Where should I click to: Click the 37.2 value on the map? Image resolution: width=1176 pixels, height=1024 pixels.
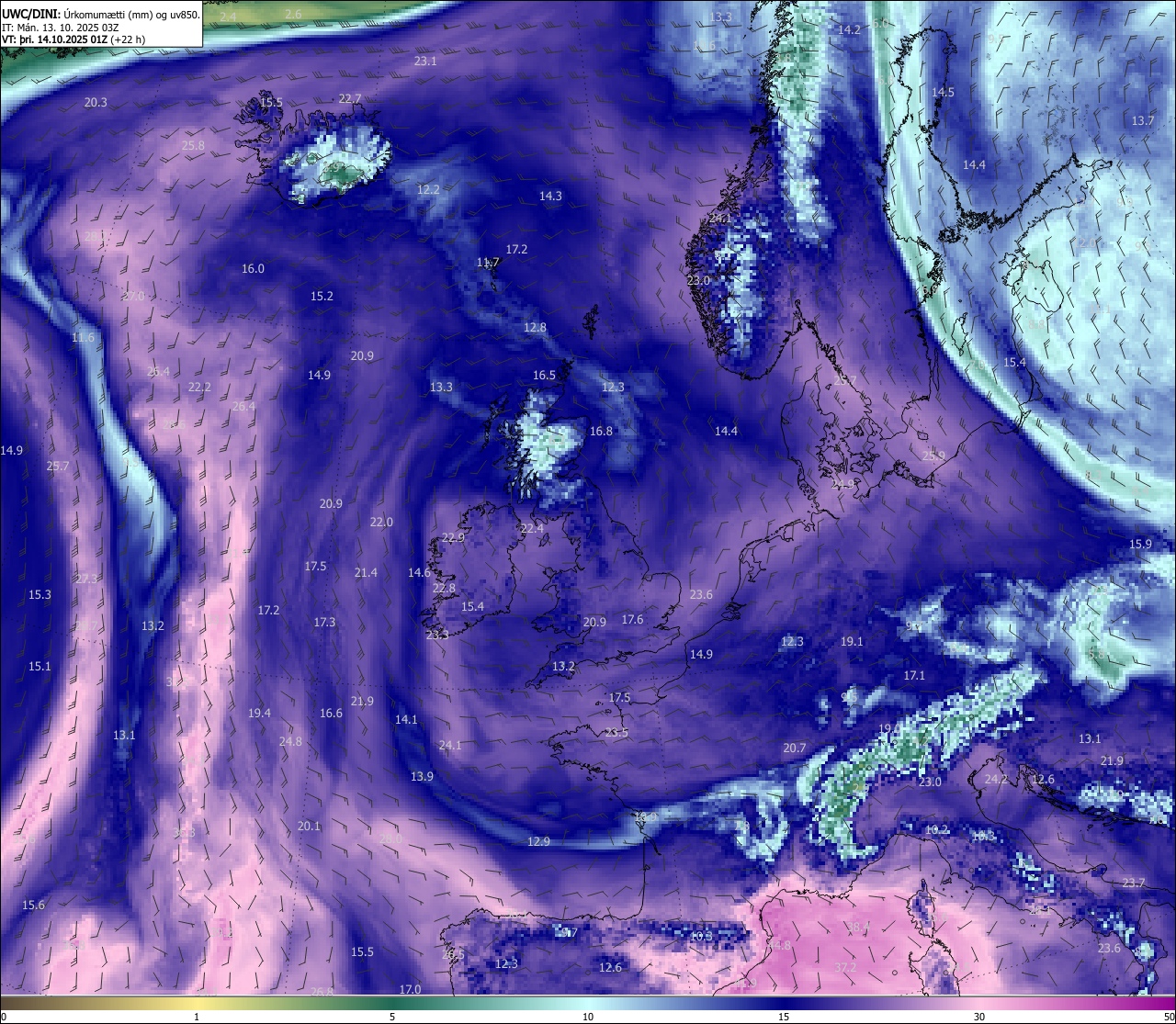pos(846,967)
